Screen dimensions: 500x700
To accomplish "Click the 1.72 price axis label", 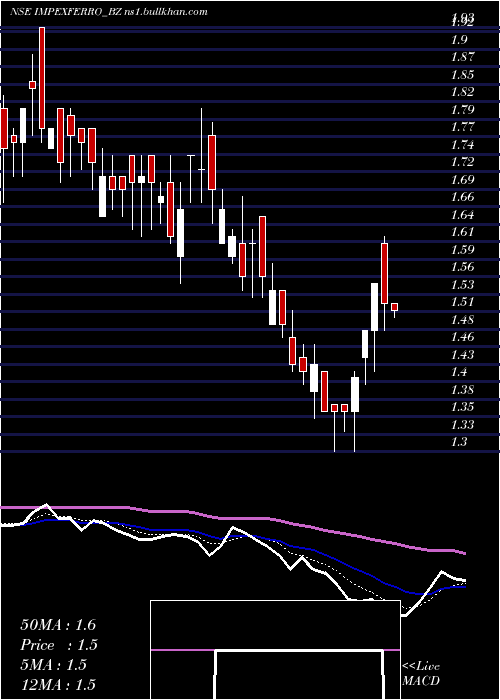I will tap(463, 162).
